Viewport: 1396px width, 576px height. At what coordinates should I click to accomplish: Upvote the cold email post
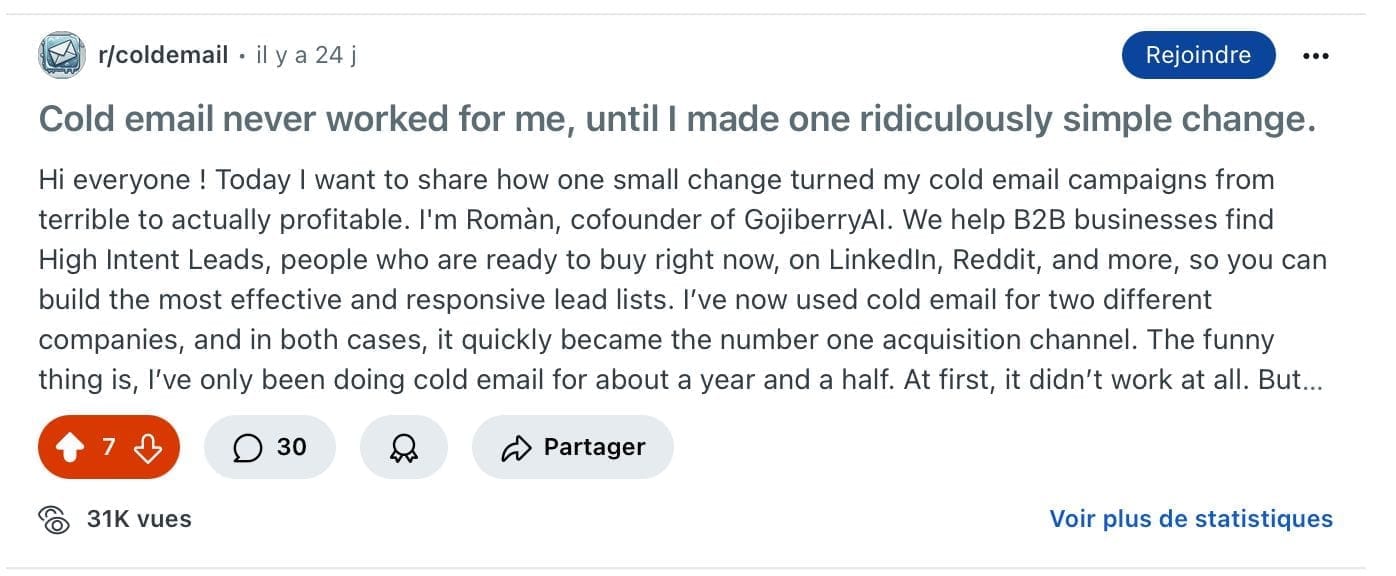point(70,448)
